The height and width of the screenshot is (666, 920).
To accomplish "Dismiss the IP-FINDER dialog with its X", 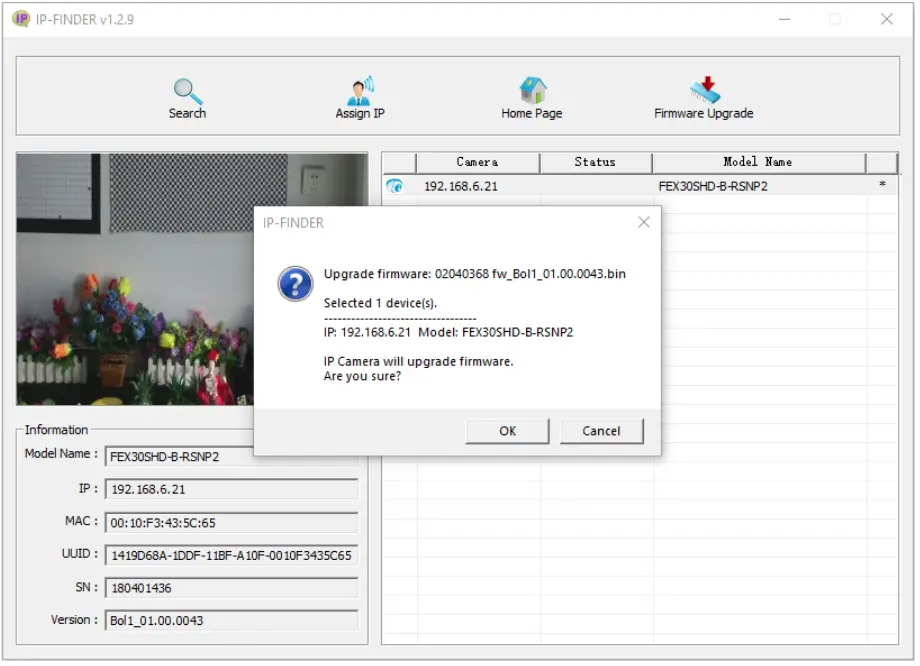I will coord(644,222).
